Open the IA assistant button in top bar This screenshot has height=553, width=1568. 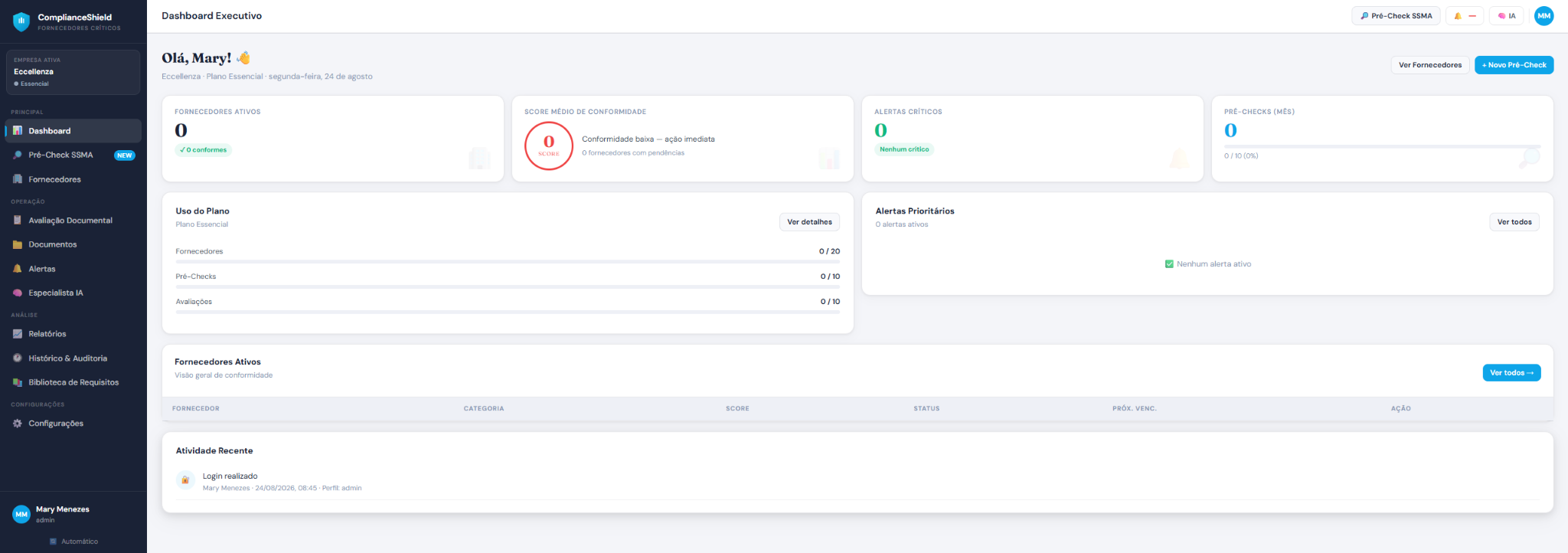click(x=1507, y=16)
